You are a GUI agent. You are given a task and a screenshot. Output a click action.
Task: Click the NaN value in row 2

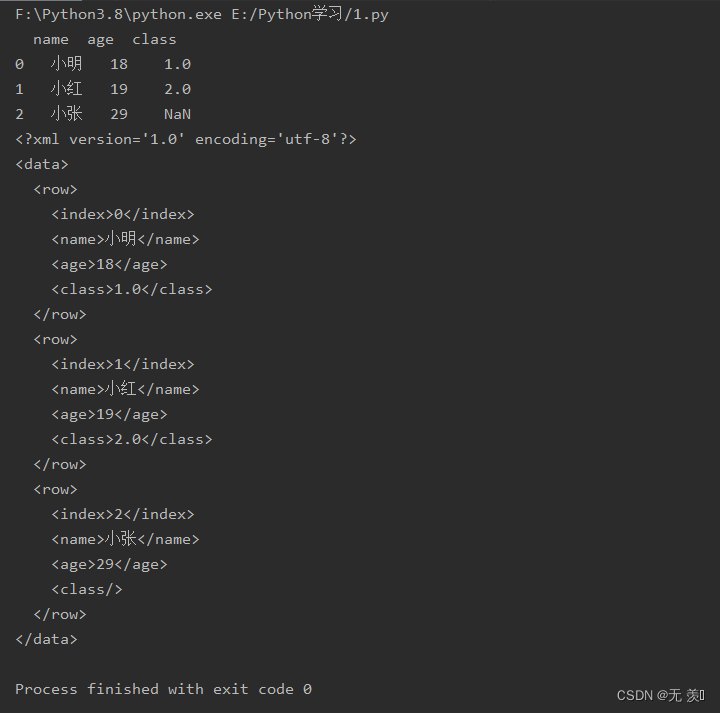pyautogui.click(x=177, y=114)
